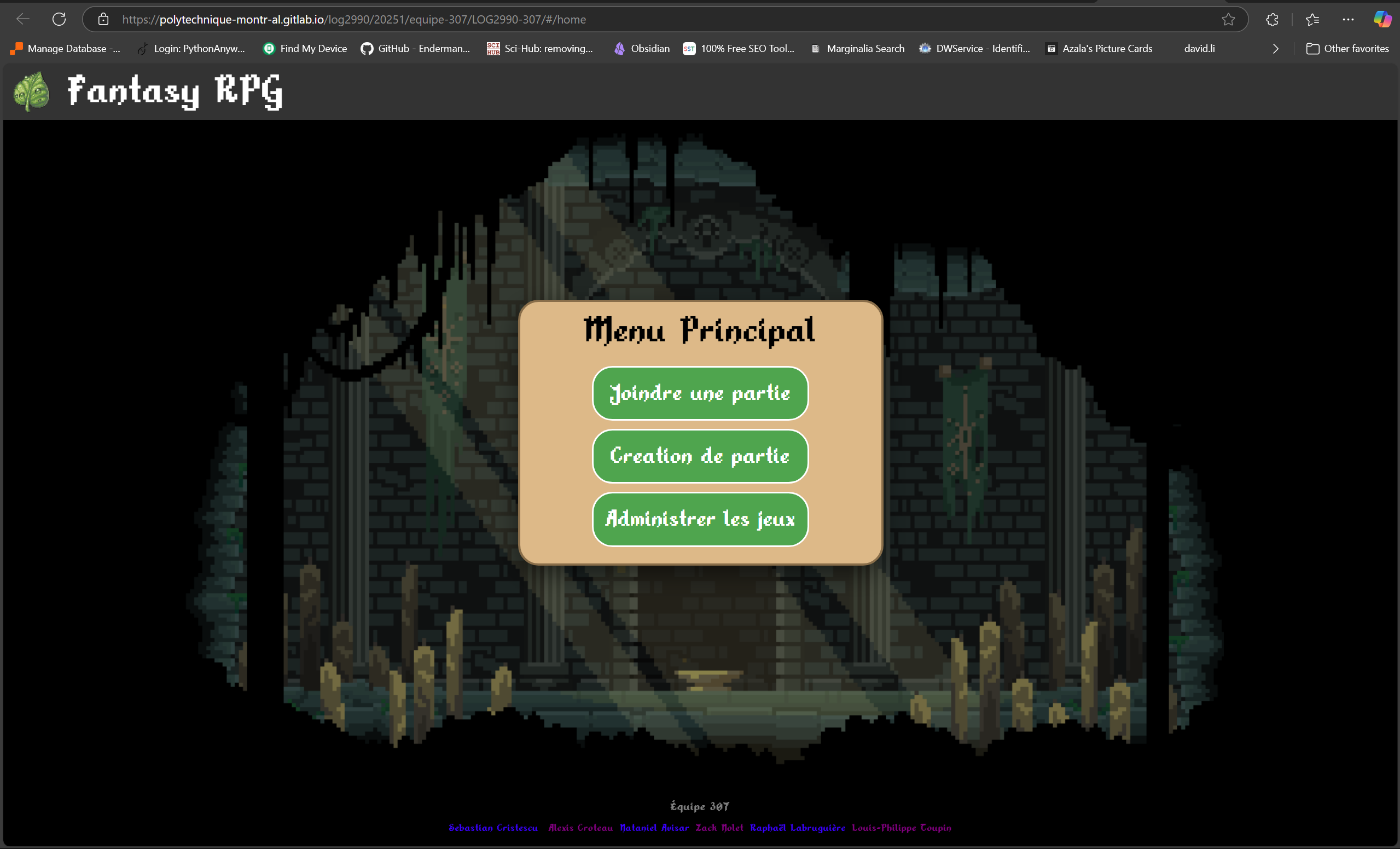
Task: Open the Copilot icon in toolbar
Action: [x=1382, y=19]
